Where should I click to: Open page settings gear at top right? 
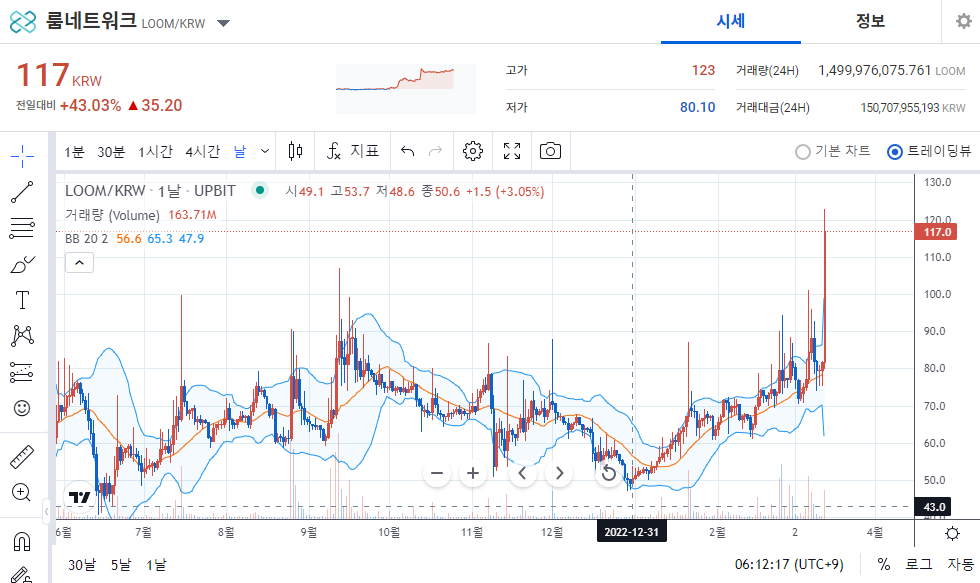pyautogui.click(x=964, y=21)
